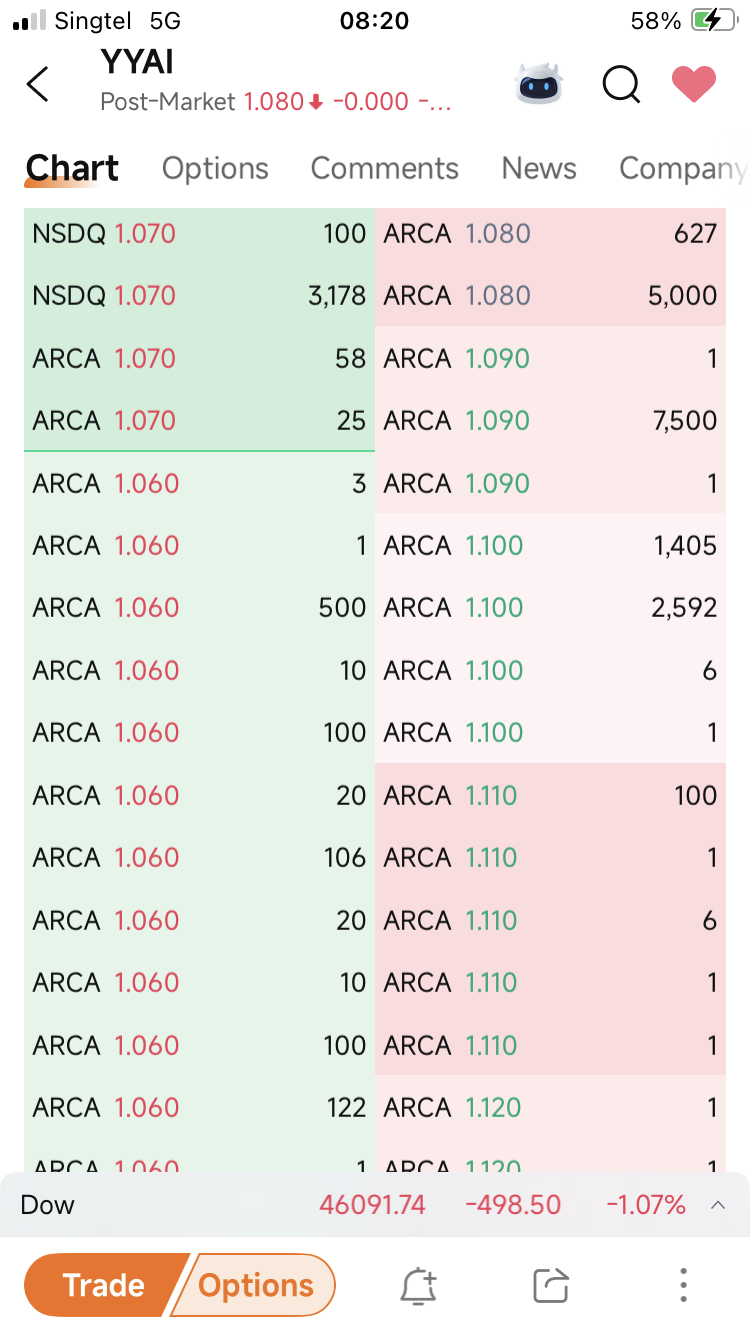Tap the YYAI post-market price line
This screenshot has width=750, height=1334.
pyautogui.click(x=276, y=102)
